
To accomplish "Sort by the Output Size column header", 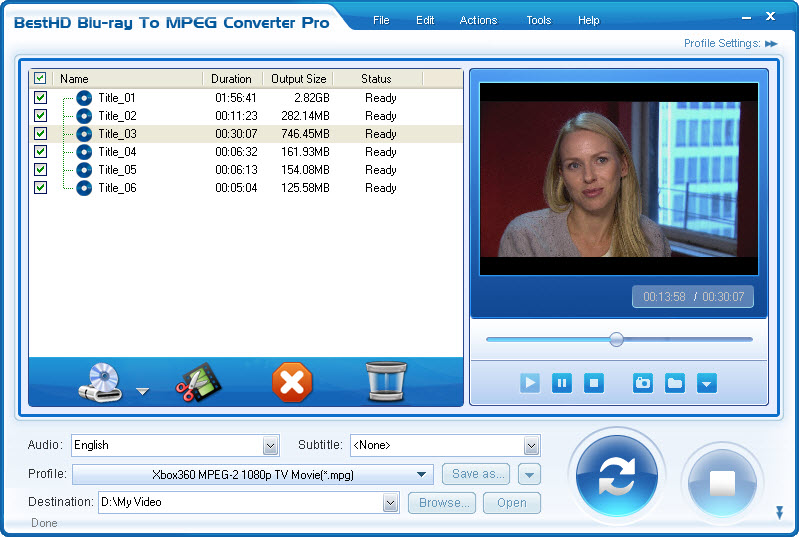I will coord(298,78).
